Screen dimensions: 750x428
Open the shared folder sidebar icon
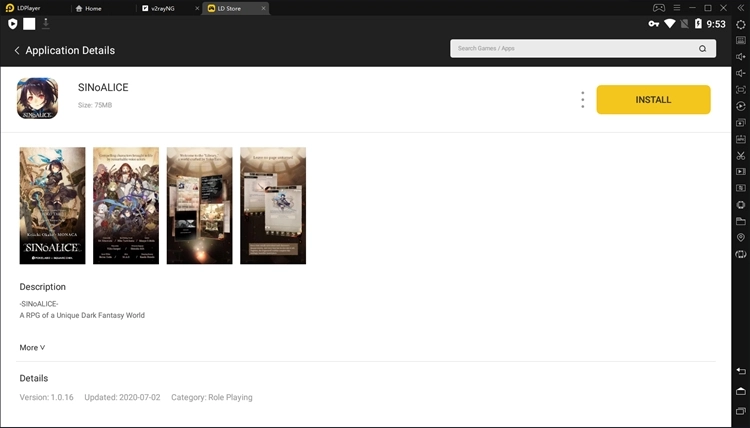click(x=740, y=221)
